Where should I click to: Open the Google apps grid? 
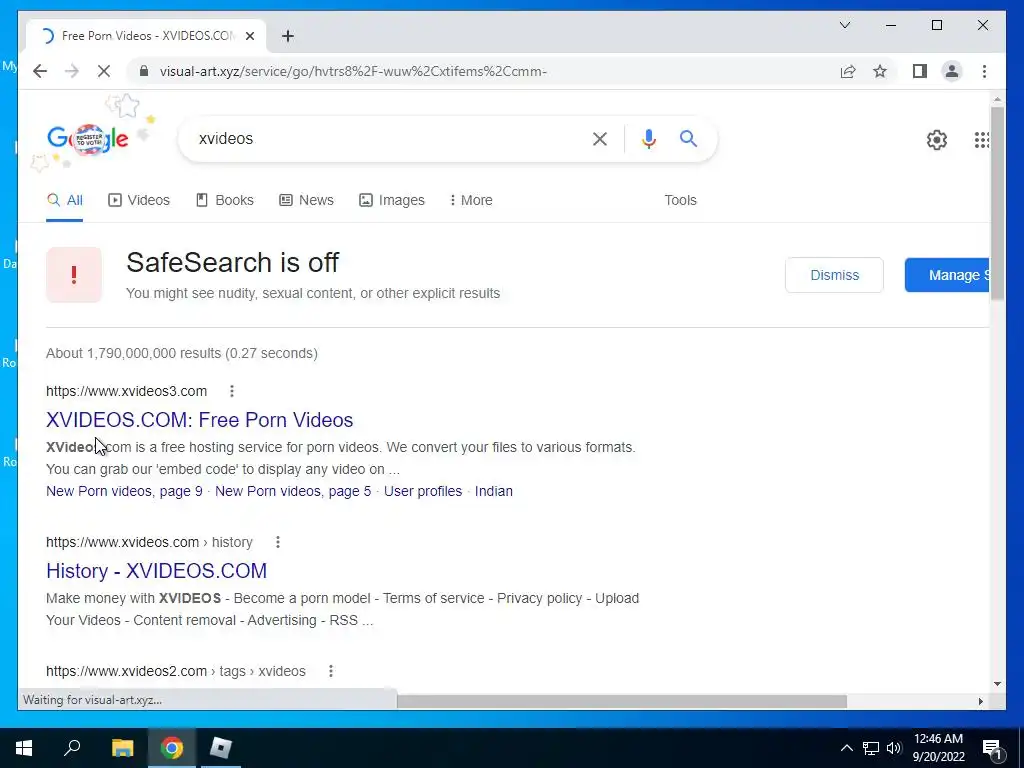[981, 139]
